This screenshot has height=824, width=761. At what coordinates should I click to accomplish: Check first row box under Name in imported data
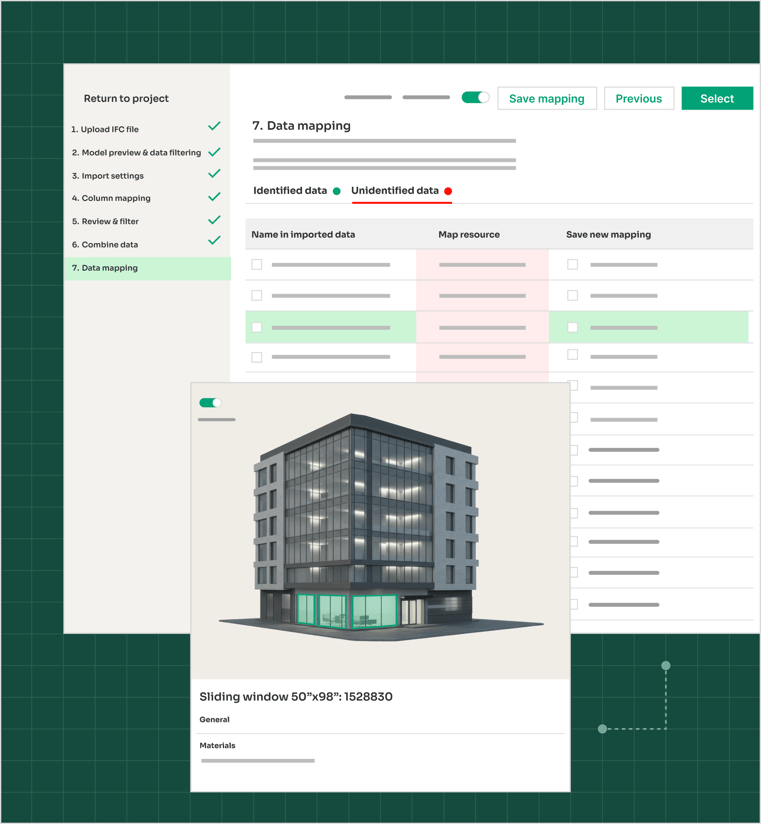click(257, 265)
